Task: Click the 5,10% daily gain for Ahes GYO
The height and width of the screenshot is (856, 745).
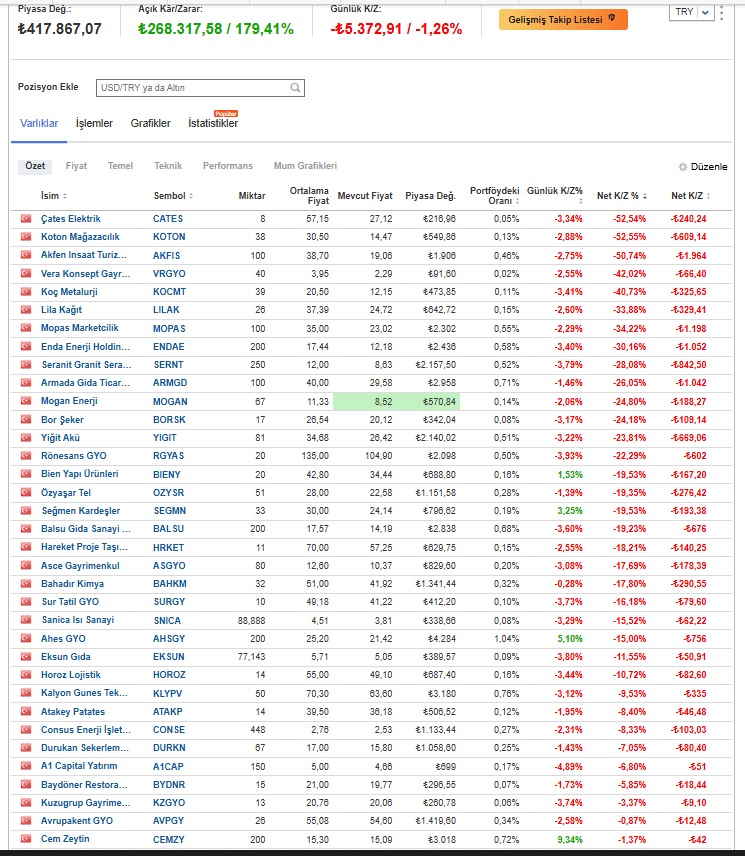Action: (570, 639)
